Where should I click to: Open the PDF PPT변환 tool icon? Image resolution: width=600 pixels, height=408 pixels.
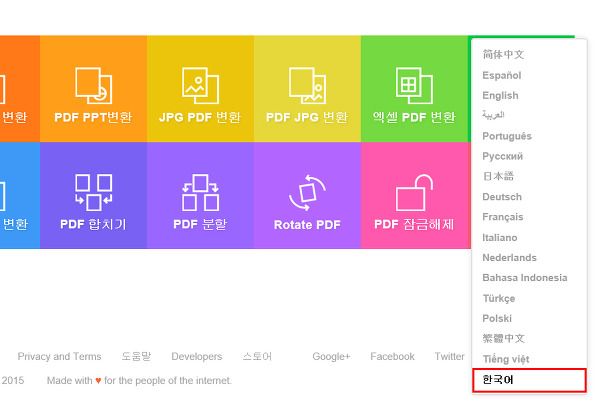[93, 86]
